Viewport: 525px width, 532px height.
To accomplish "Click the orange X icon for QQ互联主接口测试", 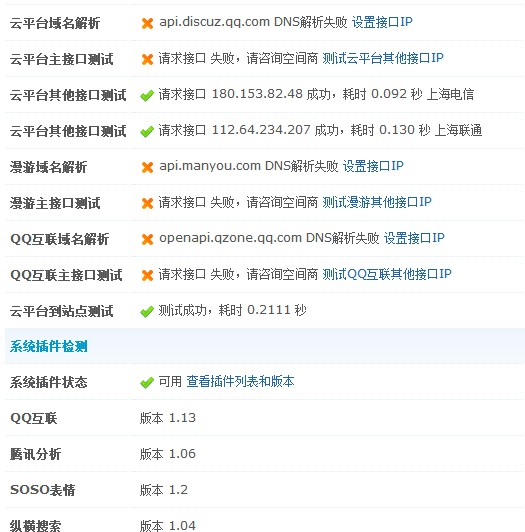I will (x=147, y=275).
